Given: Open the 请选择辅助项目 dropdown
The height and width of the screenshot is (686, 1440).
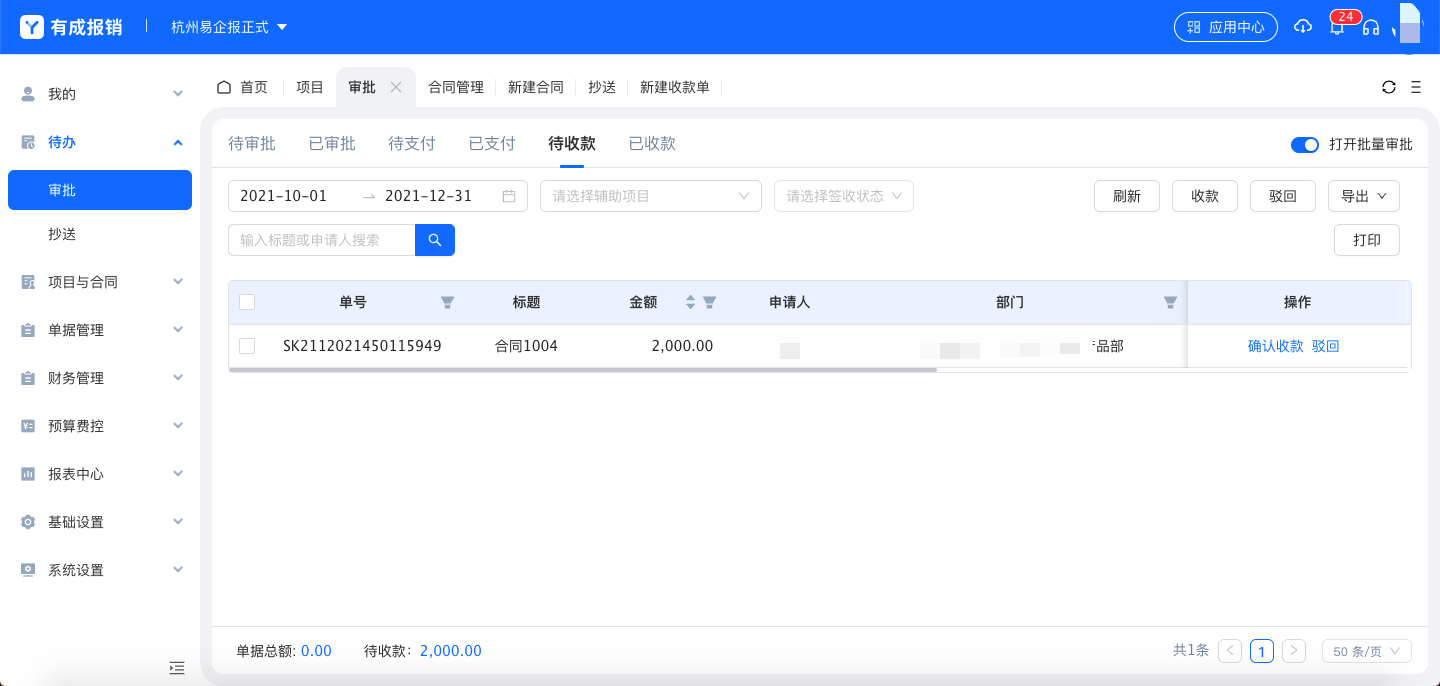Looking at the screenshot, I should pyautogui.click(x=651, y=196).
